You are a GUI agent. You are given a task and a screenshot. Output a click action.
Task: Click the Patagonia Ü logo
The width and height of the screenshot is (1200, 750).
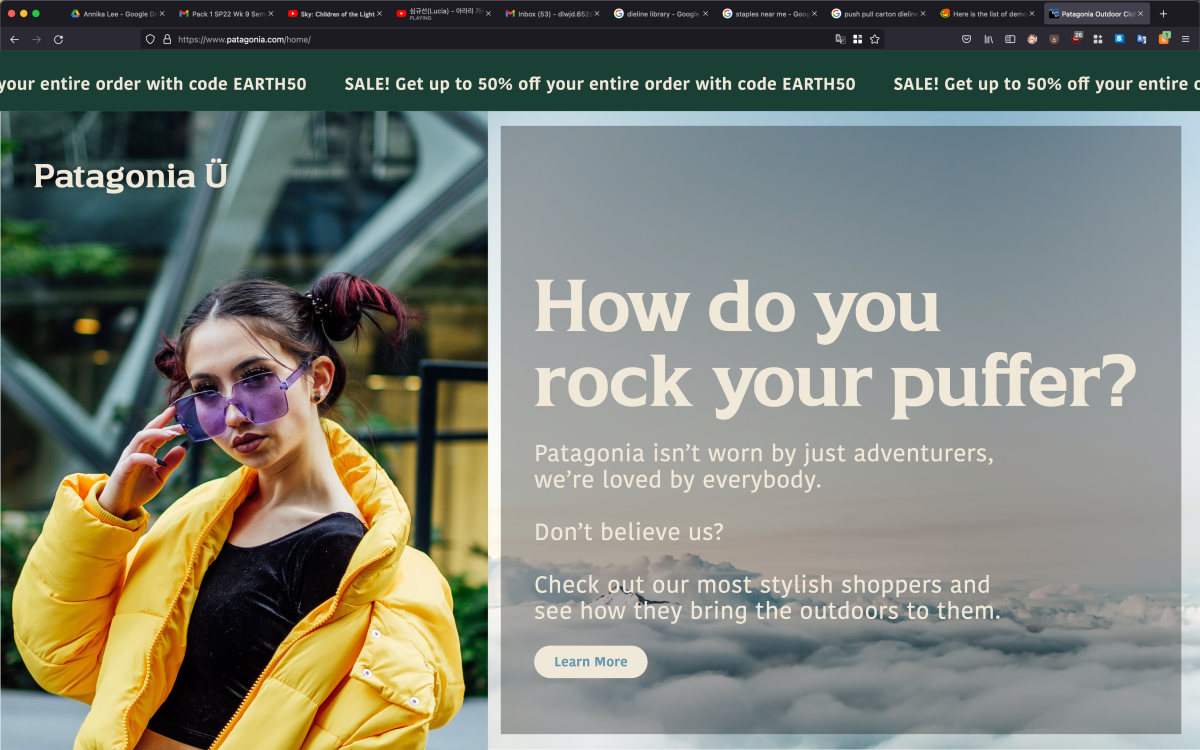tap(130, 176)
